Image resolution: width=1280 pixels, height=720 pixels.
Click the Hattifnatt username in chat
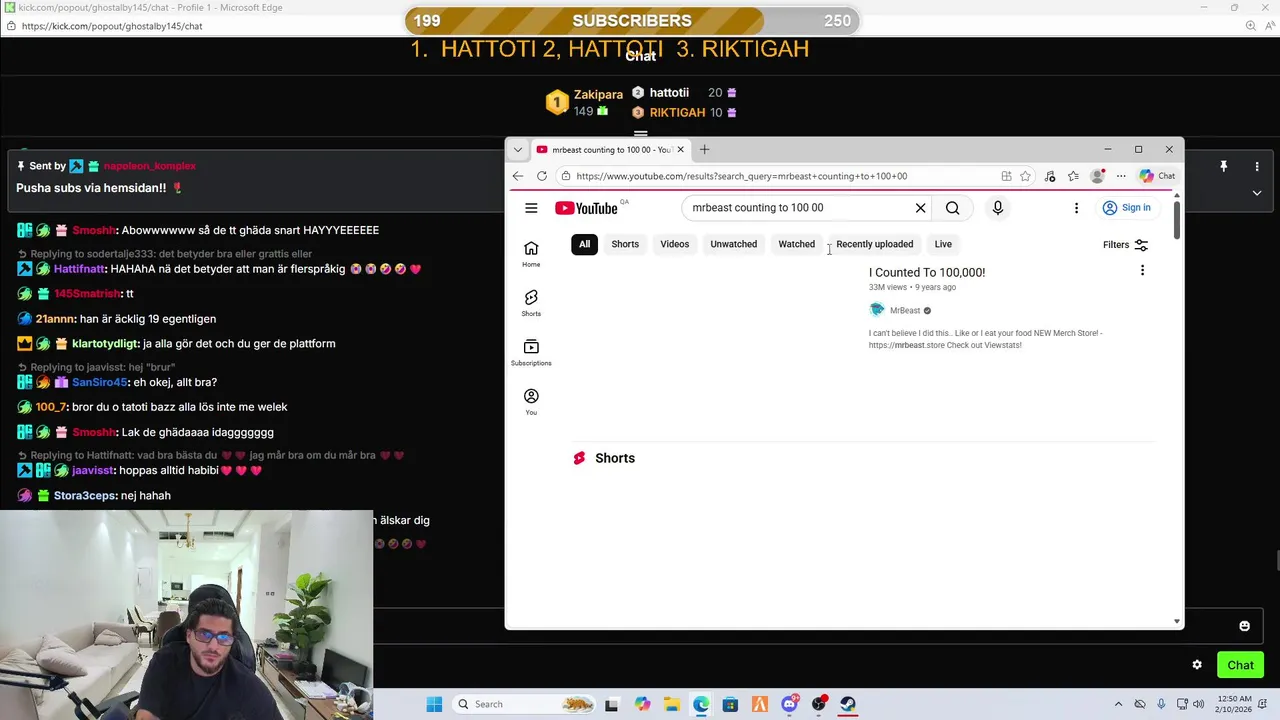click(x=79, y=269)
